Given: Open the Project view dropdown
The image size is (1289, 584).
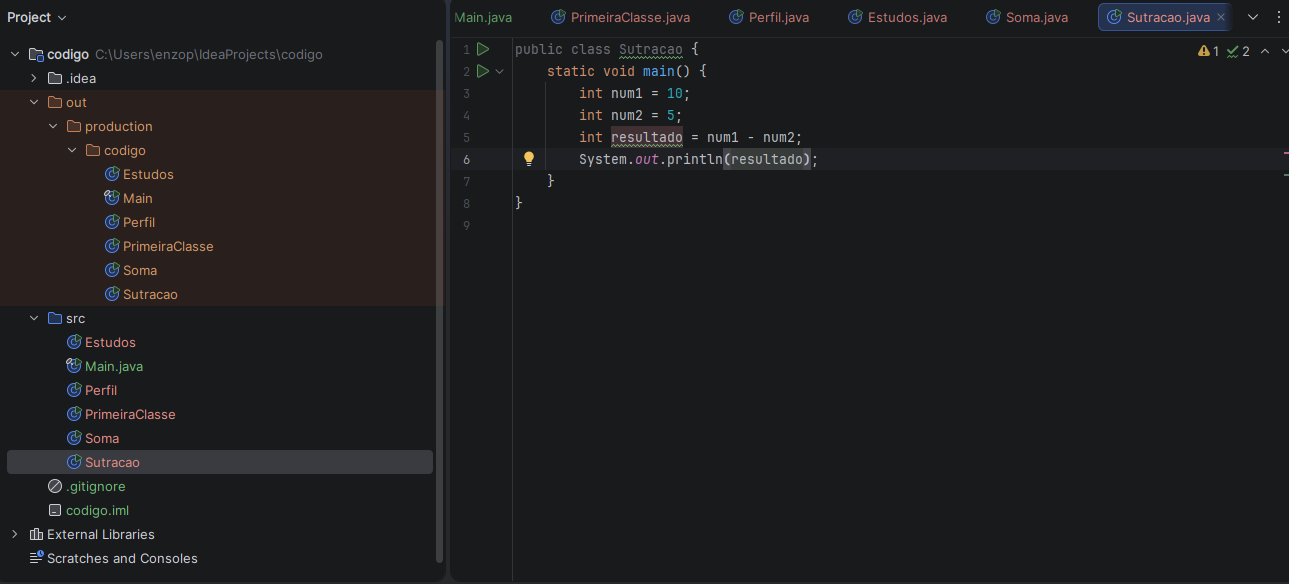Looking at the screenshot, I should pos(37,17).
